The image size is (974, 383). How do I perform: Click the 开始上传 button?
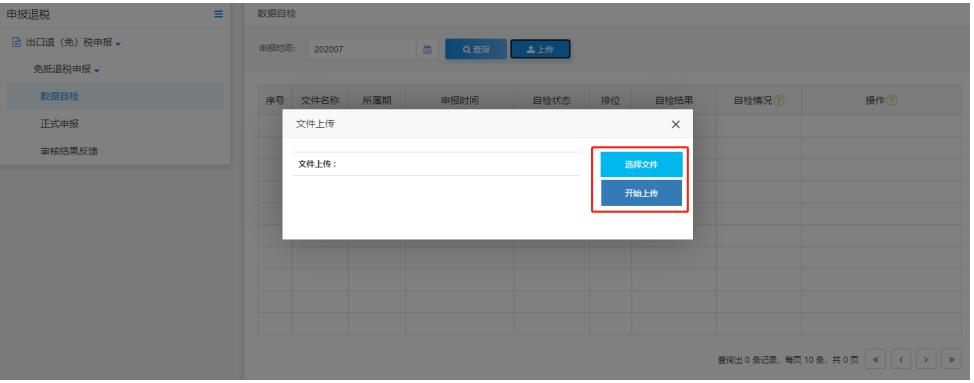641,193
